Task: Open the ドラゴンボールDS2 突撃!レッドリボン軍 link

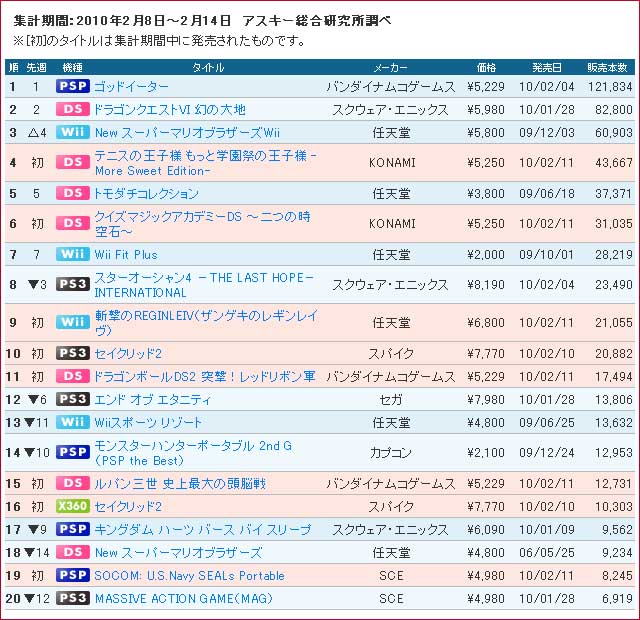Action: point(205,376)
